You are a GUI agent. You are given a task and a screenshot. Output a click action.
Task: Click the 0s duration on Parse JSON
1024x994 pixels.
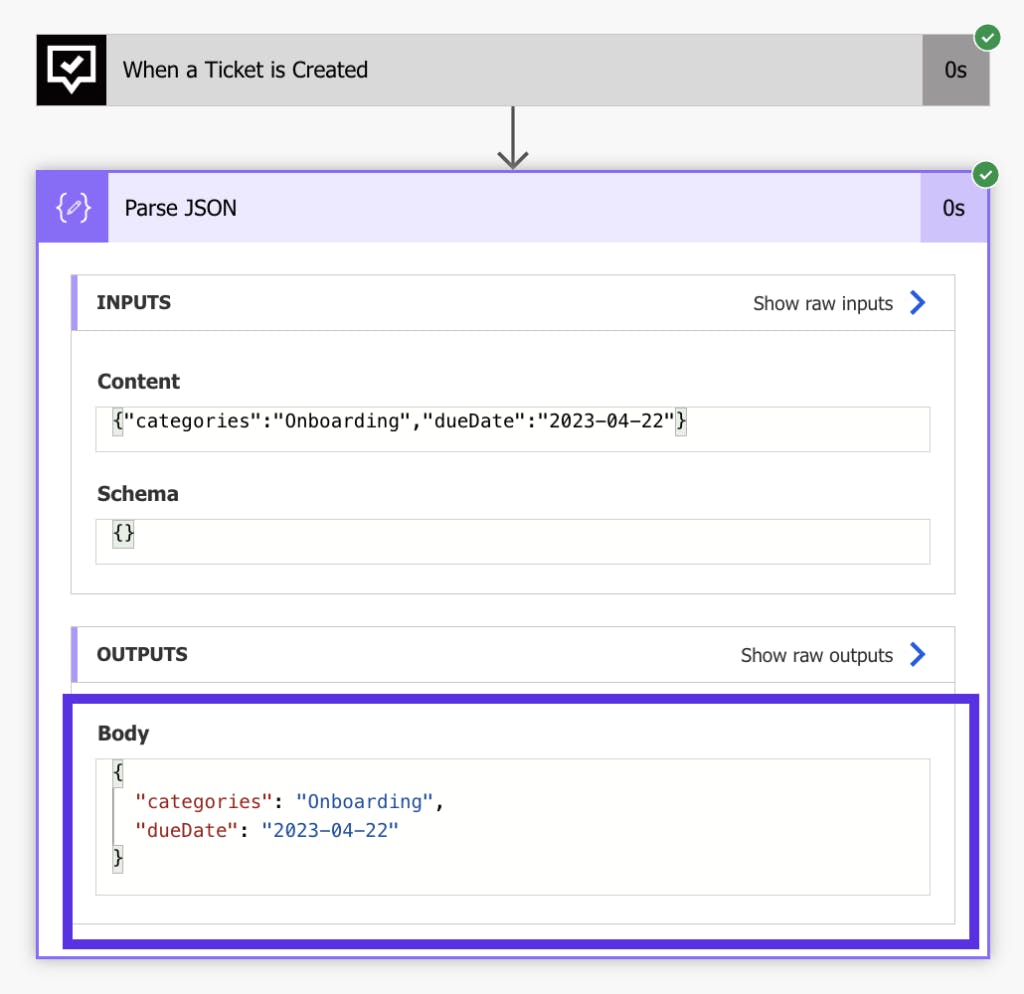coord(953,208)
